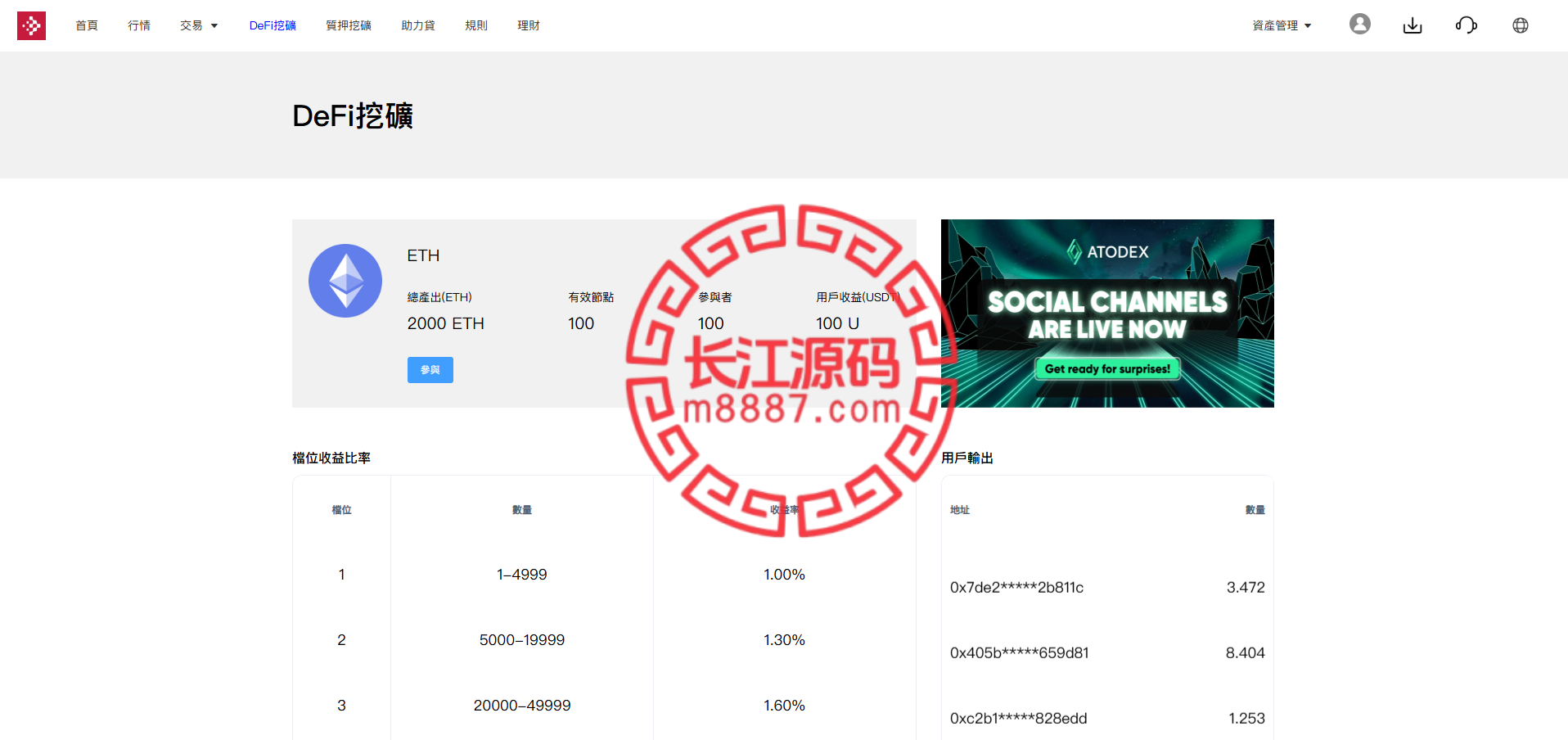
Task: Click the Get ready for surprises button
Action: 1107,369
